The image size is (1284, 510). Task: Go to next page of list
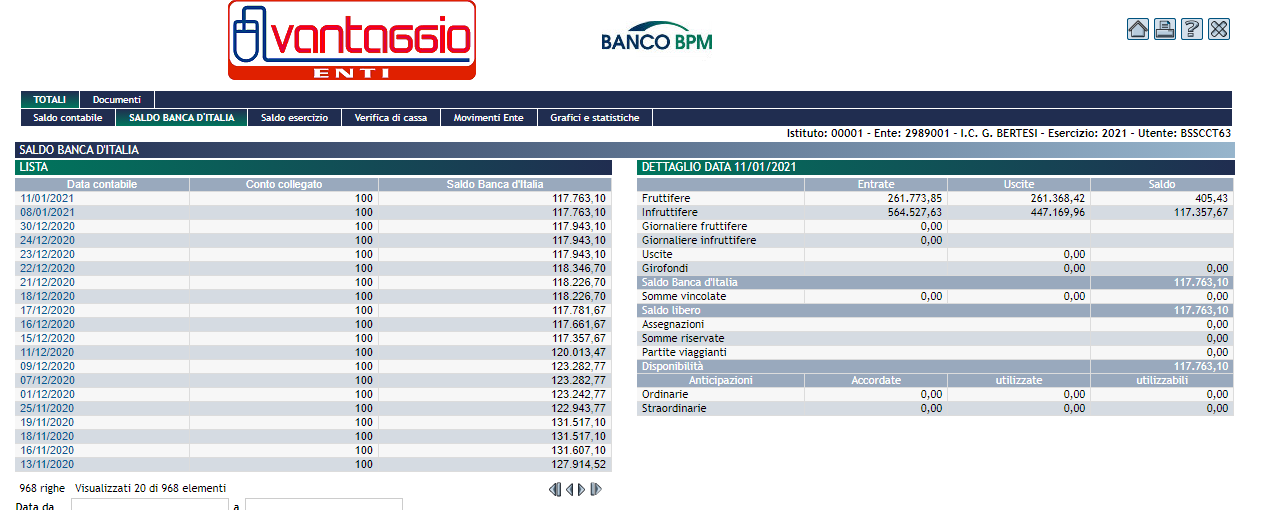(x=582, y=489)
